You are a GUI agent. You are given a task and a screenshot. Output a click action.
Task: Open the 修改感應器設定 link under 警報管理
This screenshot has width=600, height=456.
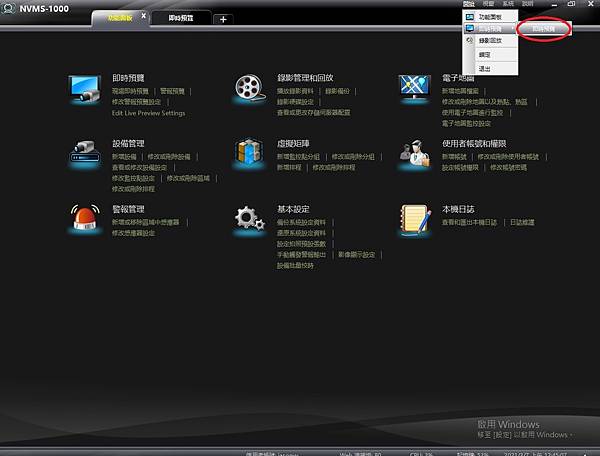click(133, 233)
